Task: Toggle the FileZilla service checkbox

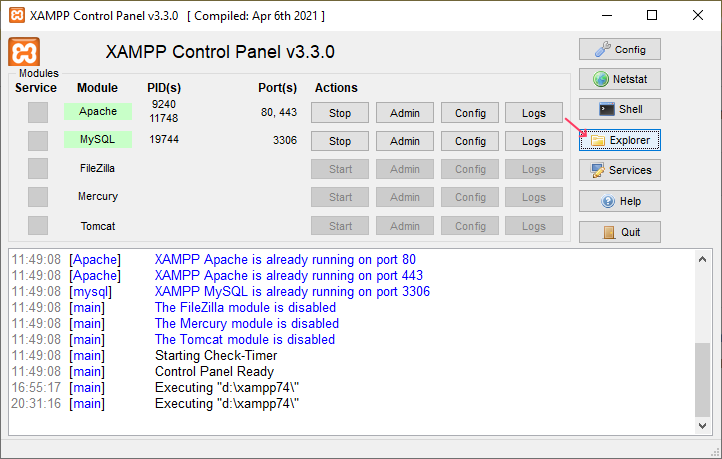Action: pyautogui.click(x=38, y=168)
